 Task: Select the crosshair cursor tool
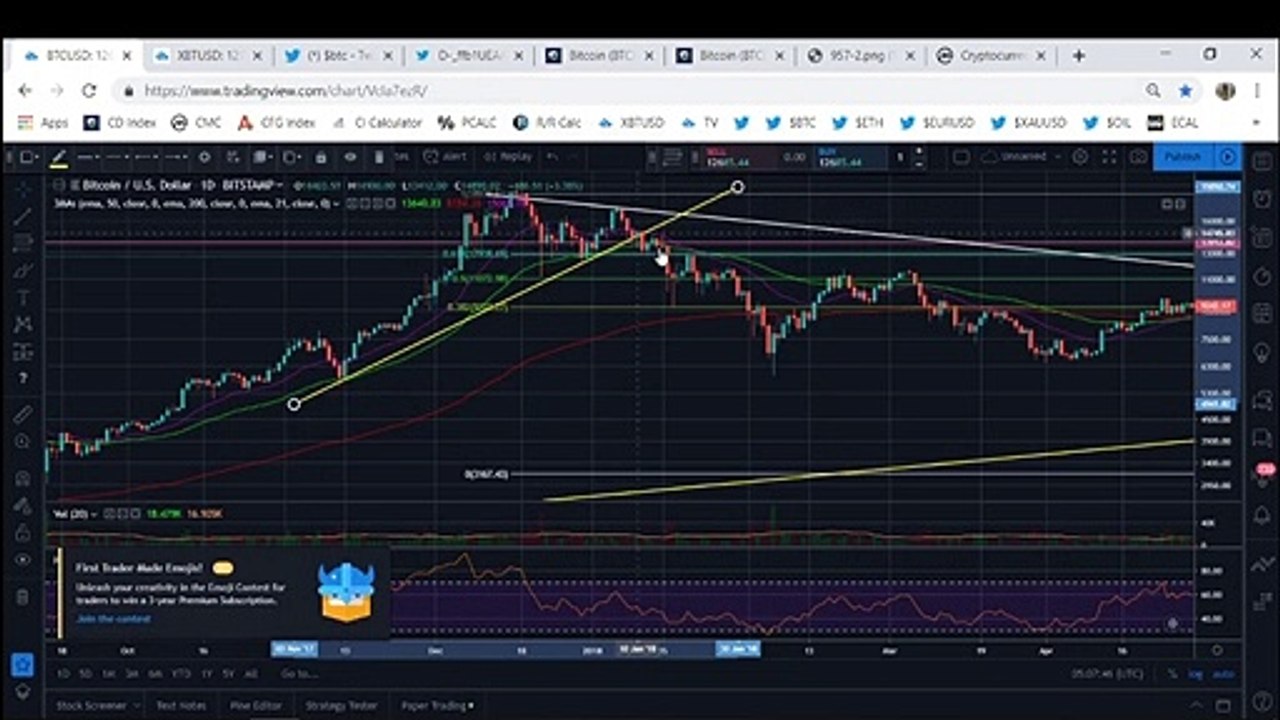pyautogui.click(x=22, y=188)
